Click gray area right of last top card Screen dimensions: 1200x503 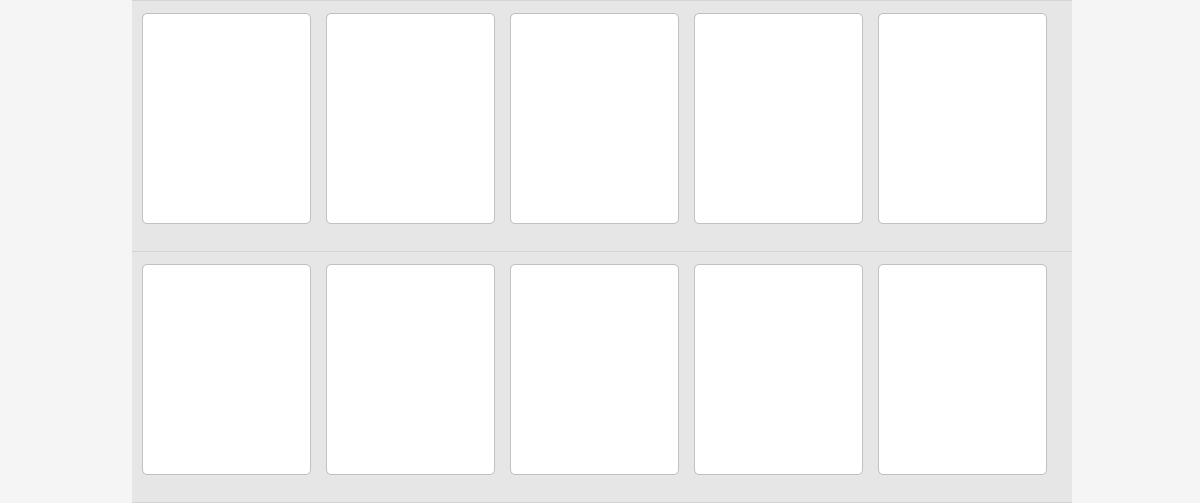[x=1059, y=118]
